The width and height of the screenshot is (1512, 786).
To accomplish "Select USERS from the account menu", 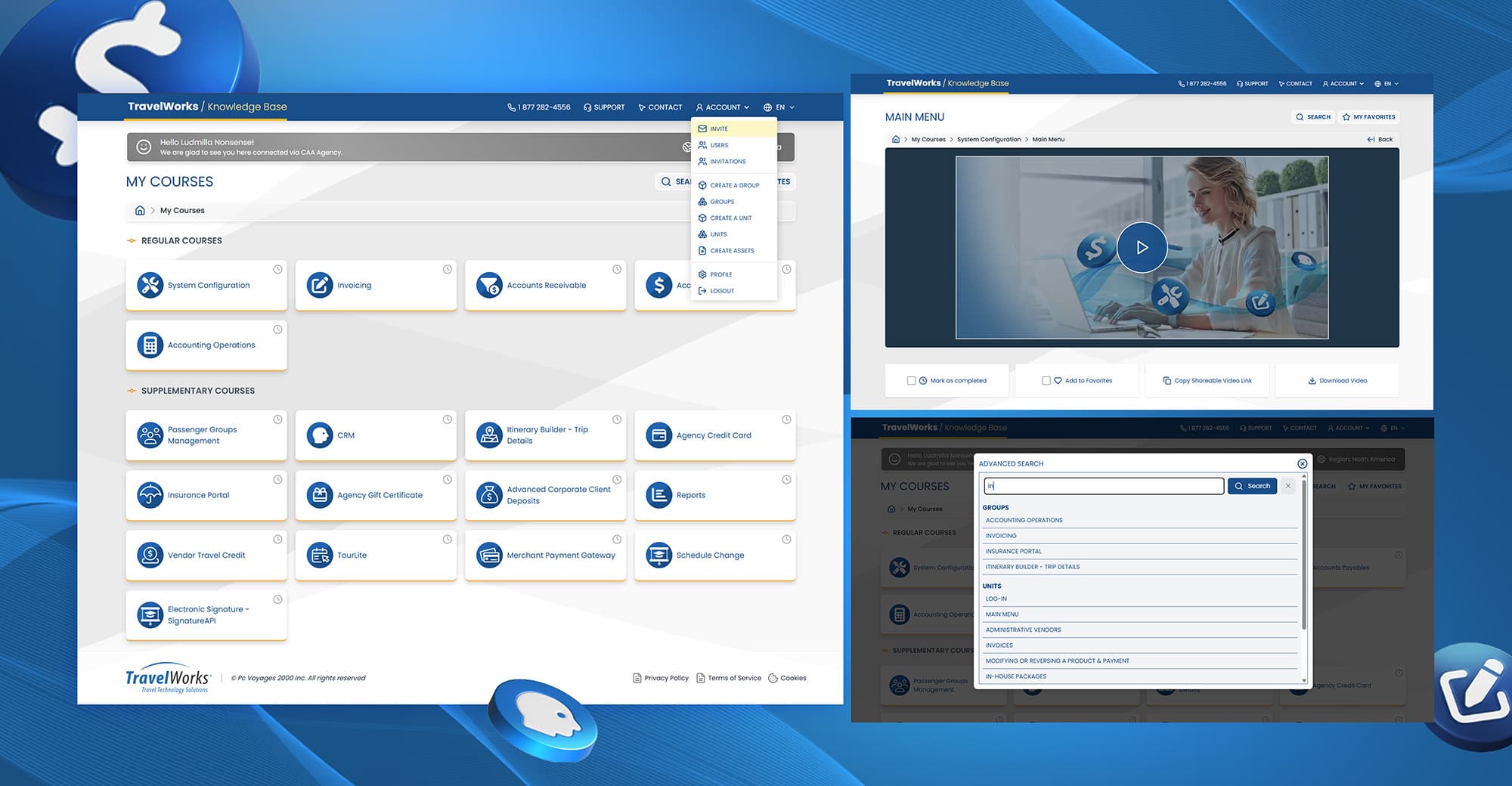I will (733, 145).
